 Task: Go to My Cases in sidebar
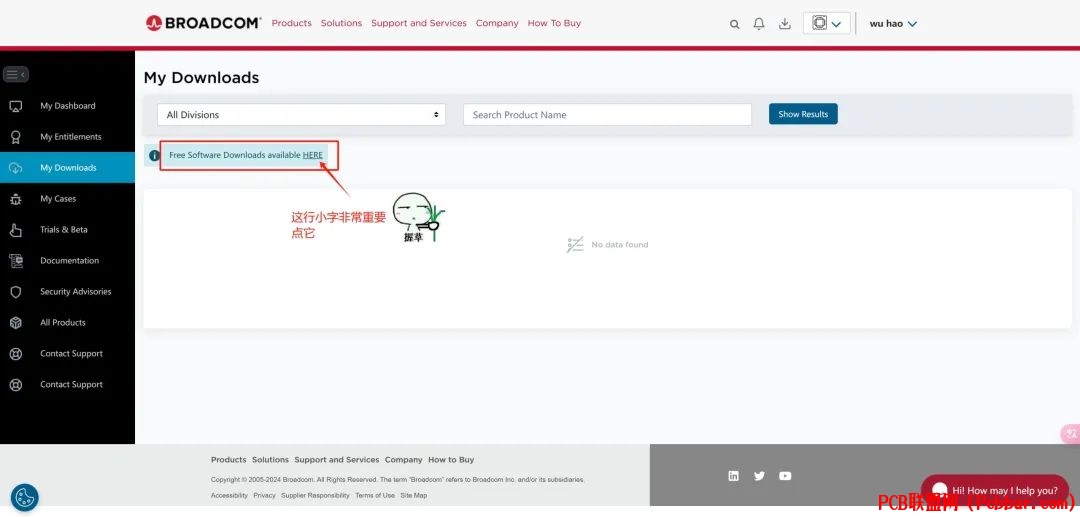(68, 199)
